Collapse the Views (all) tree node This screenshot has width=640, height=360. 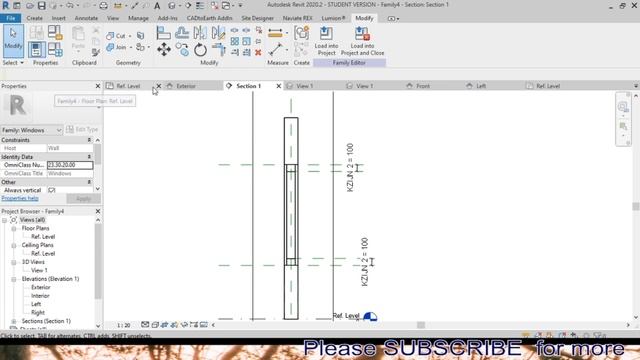[4, 220]
